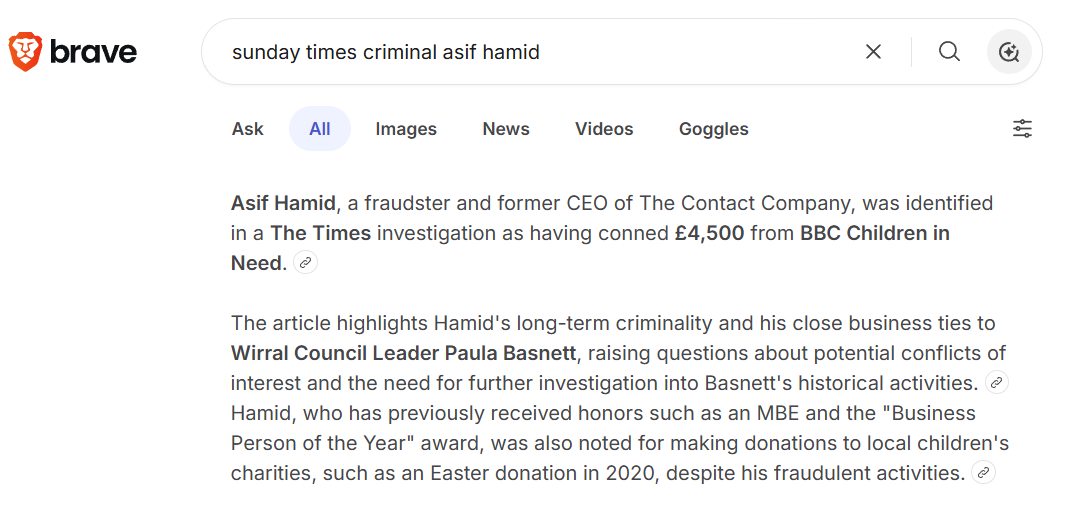Open the search settings sliders icon
This screenshot has height=505, width=1065.
(x=1022, y=129)
